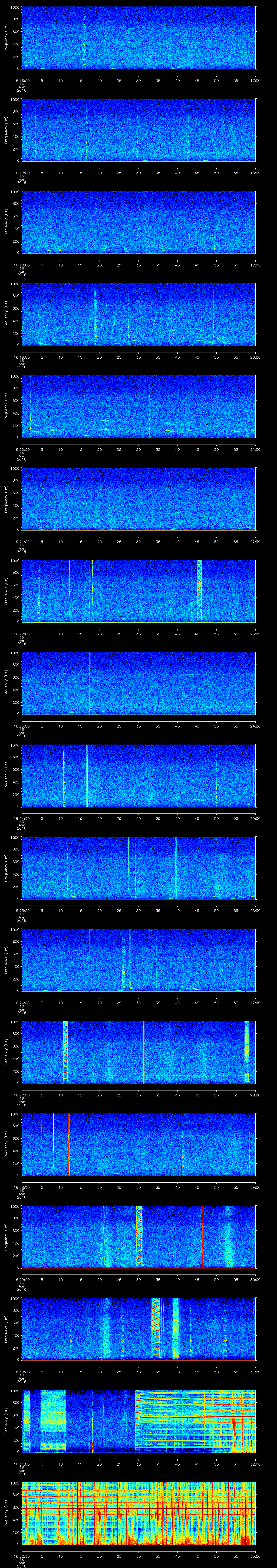The width and height of the screenshot is (277, 1568).
Task: Click the bright vertical streak near 19s in 16:19 panel
Action: click(95, 316)
